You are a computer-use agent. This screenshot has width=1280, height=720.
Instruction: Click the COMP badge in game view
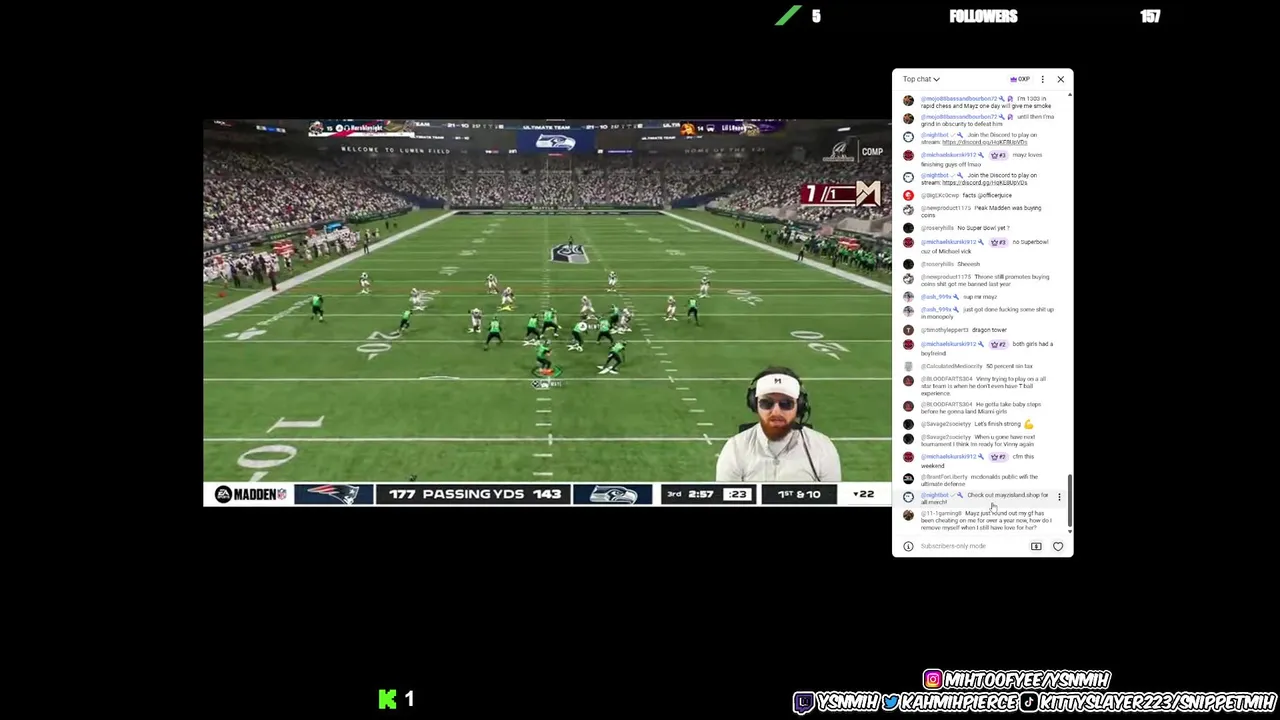click(x=872, y=152)
